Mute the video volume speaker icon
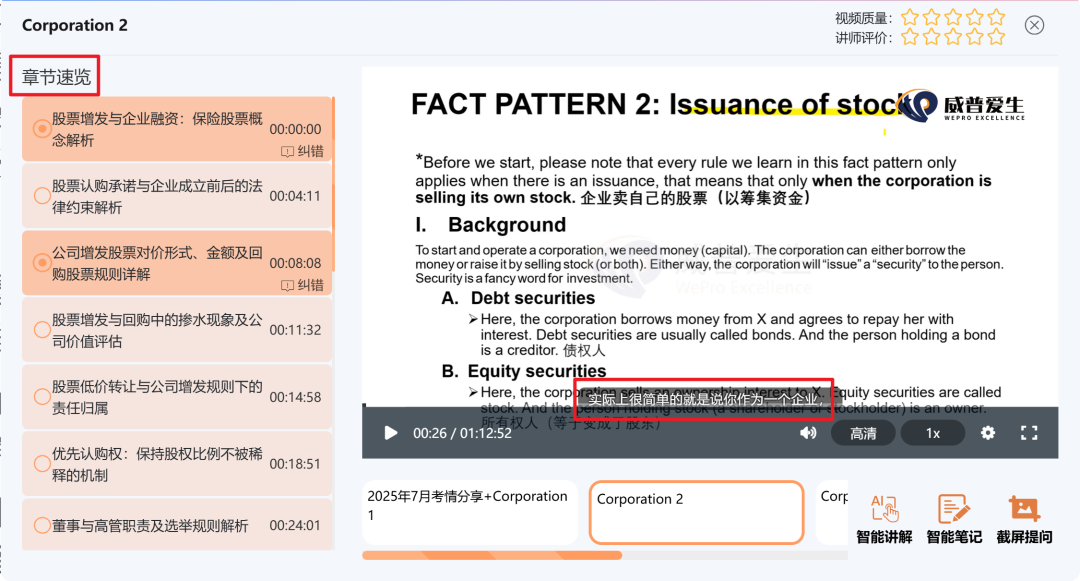Image resolution: width=1080 pixels, height=581 pixels. (x=808, y=433)
